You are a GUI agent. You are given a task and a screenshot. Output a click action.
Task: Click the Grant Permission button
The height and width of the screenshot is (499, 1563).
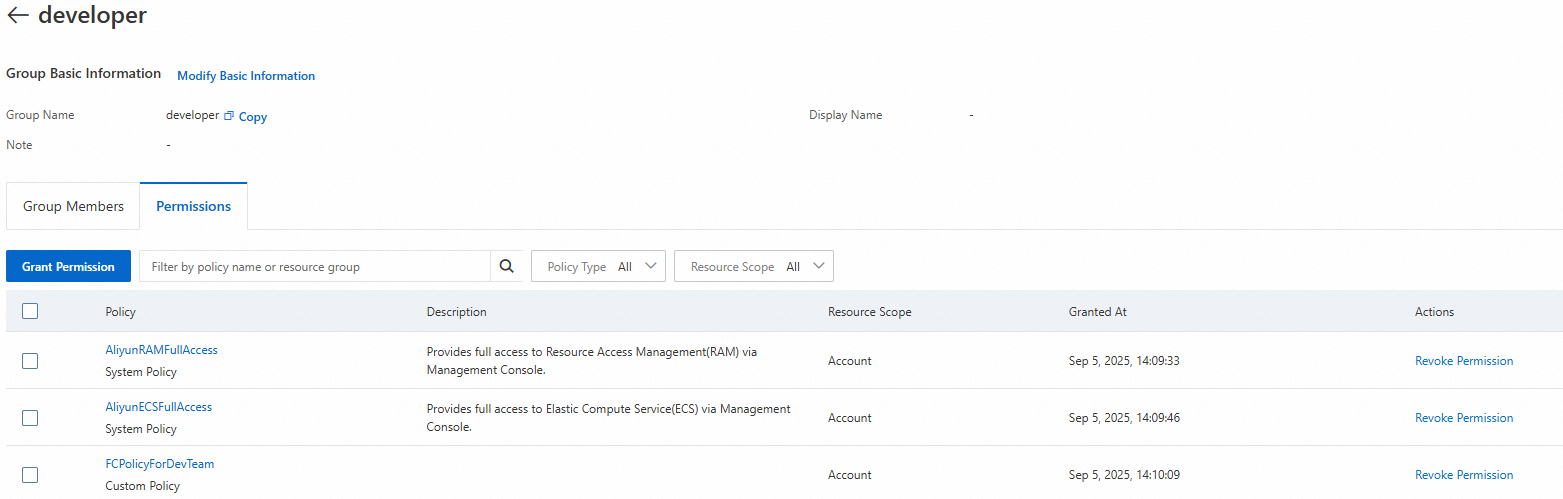68,266
